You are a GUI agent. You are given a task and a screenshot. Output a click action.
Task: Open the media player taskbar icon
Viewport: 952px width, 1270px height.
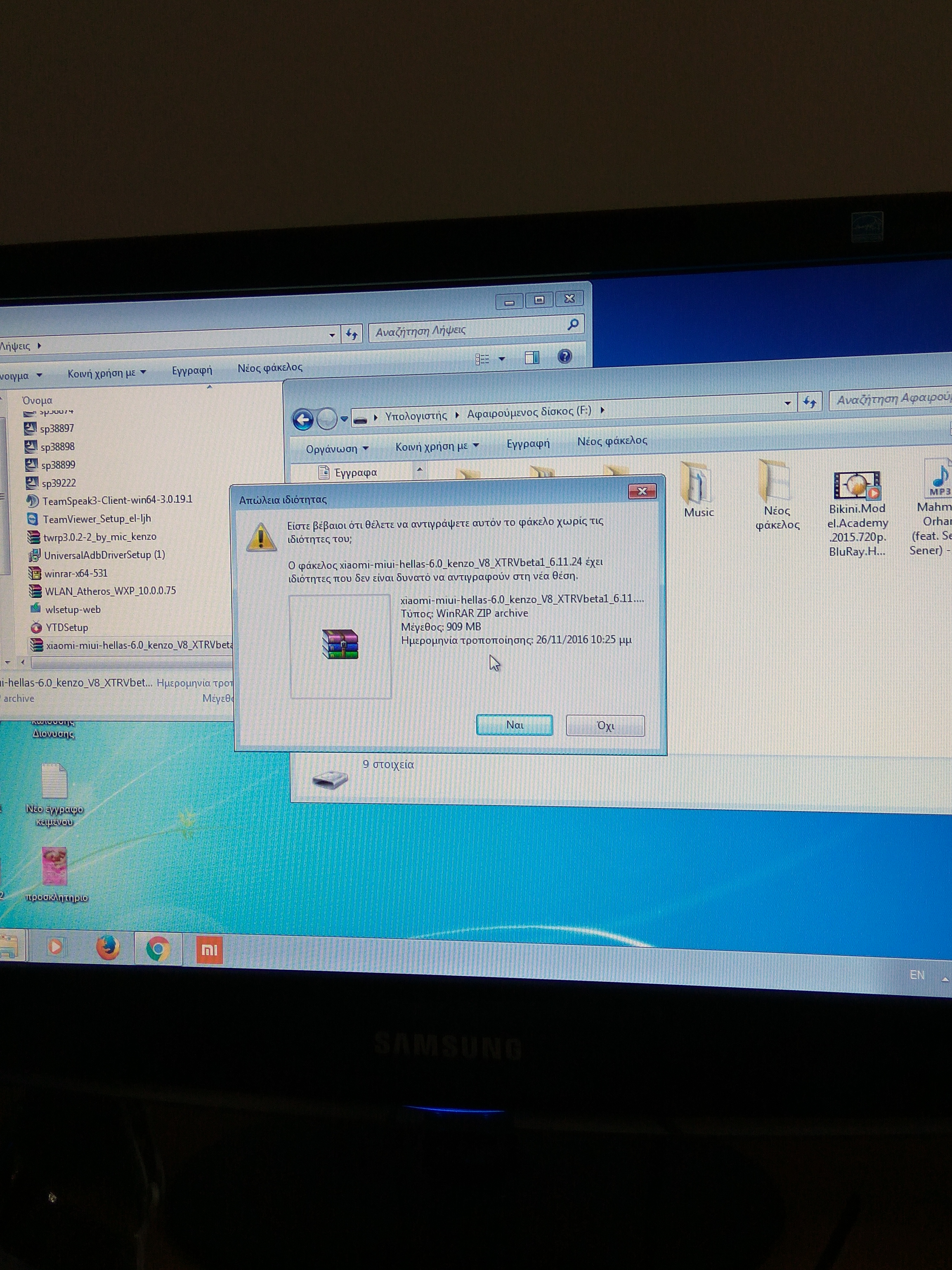(55, 946)
